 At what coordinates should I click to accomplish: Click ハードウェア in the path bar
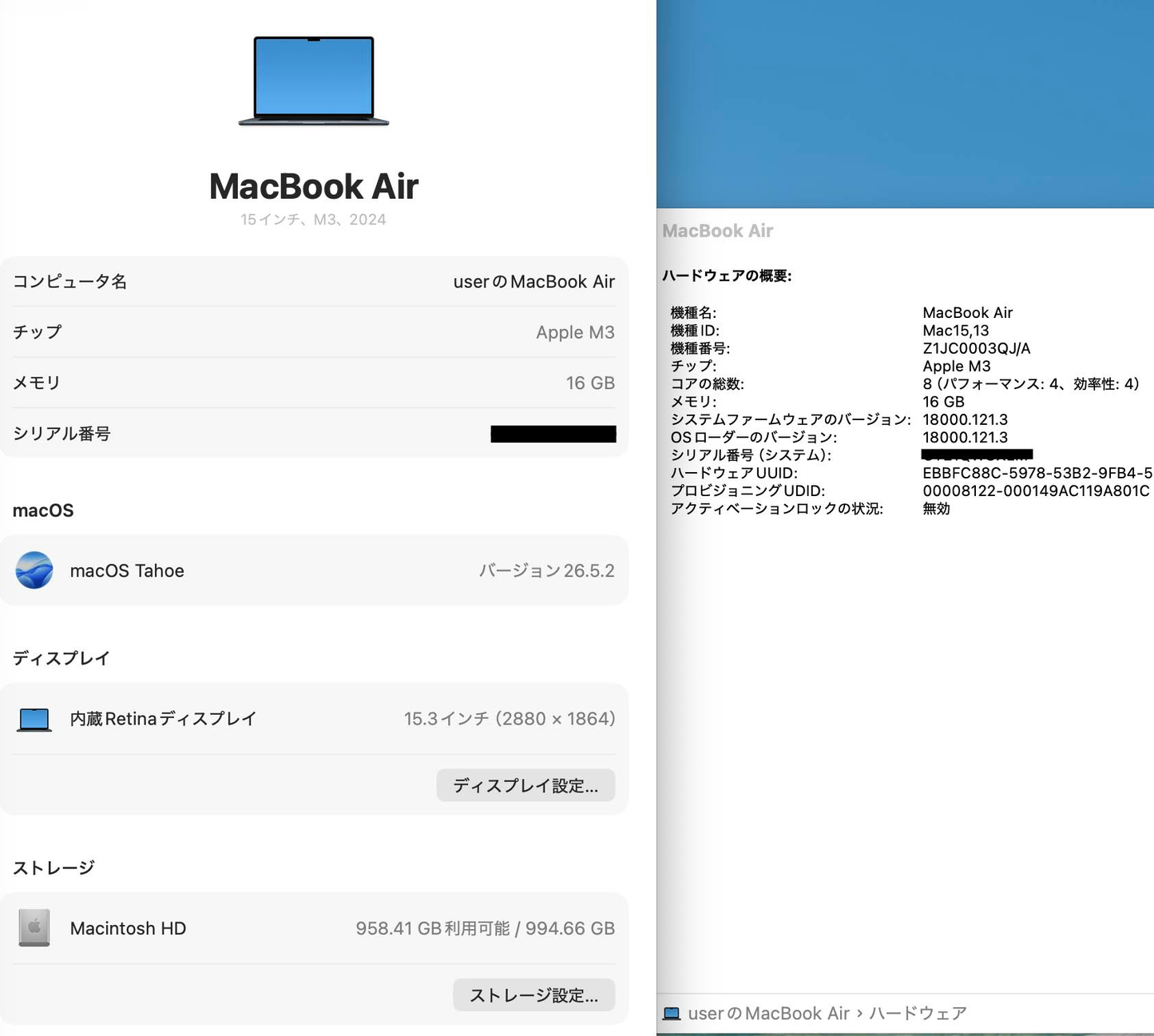(918, 1014)
